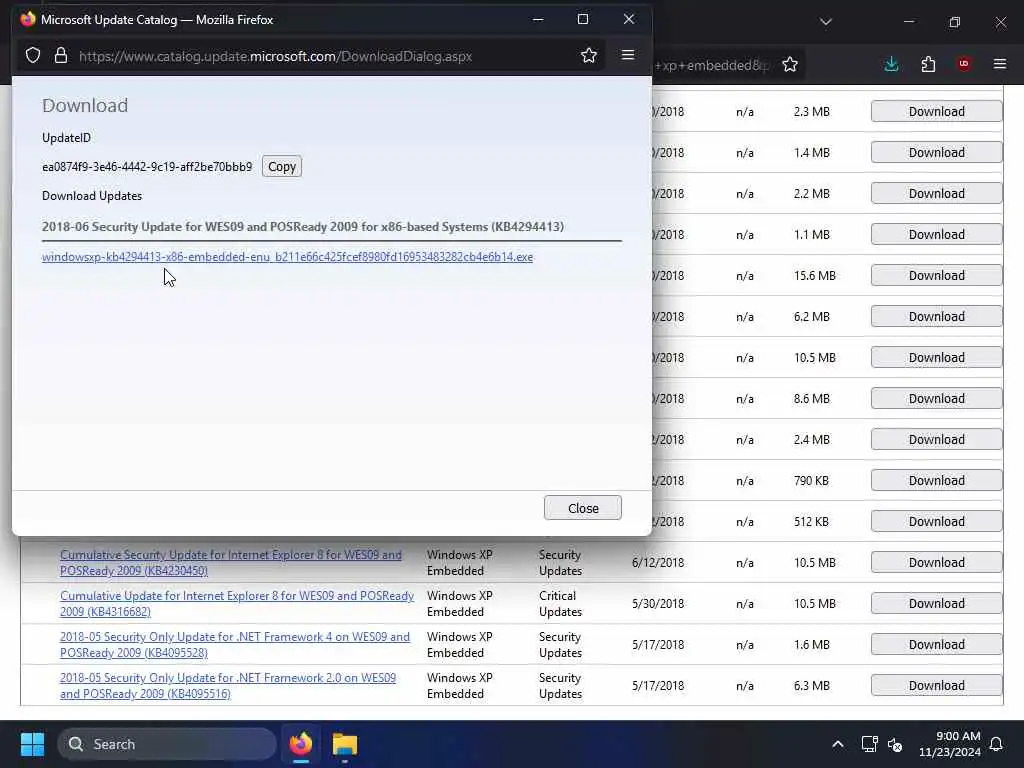Screen dimensions: 1024x768
Task: Click the 6/12/2018 date cell
Action: coord(658,562)
